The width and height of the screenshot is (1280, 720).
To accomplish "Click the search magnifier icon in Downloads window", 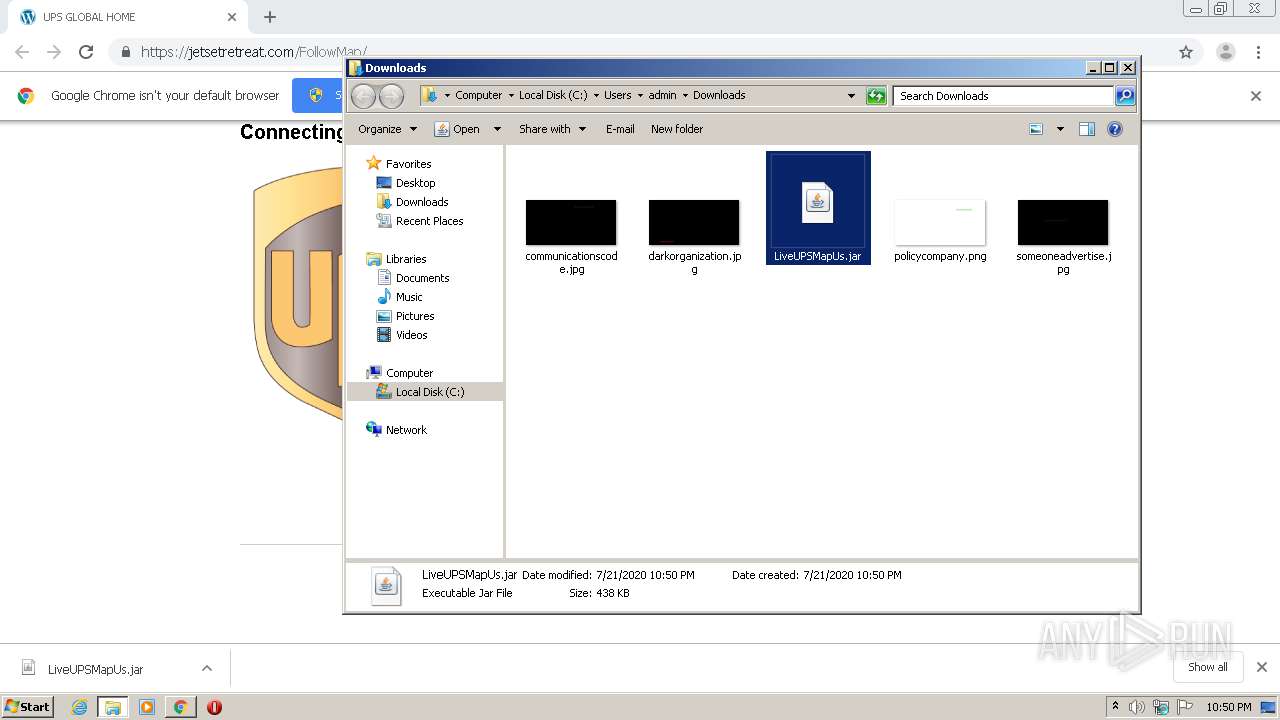I will coord(1125,96).
